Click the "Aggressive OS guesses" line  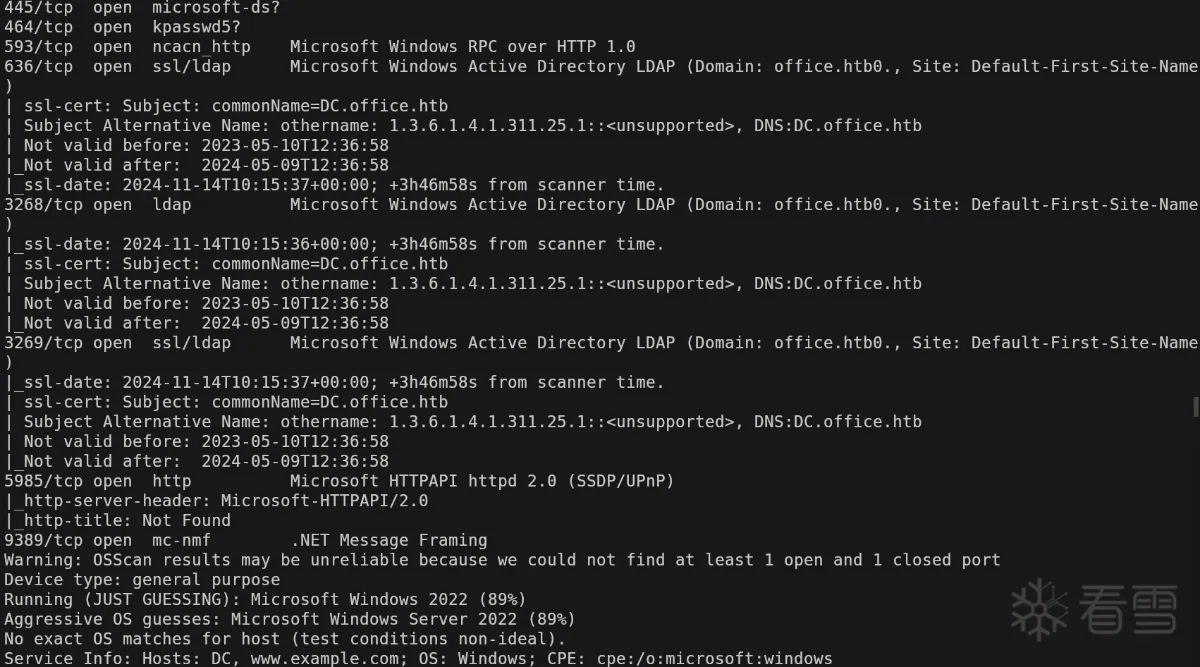tap(289, 619)
